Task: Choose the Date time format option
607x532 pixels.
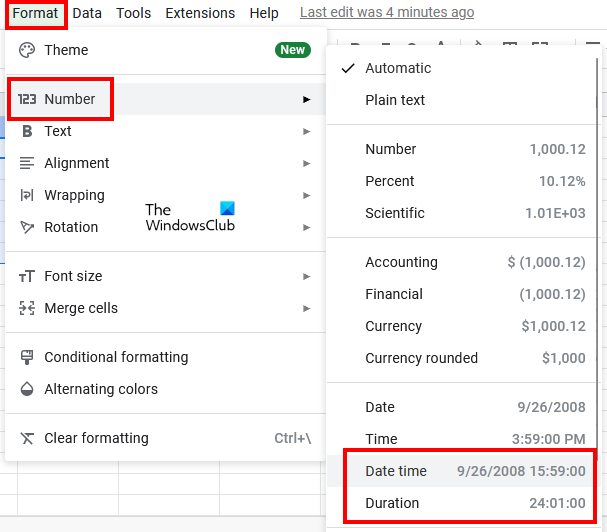Action: pos(396,471)
